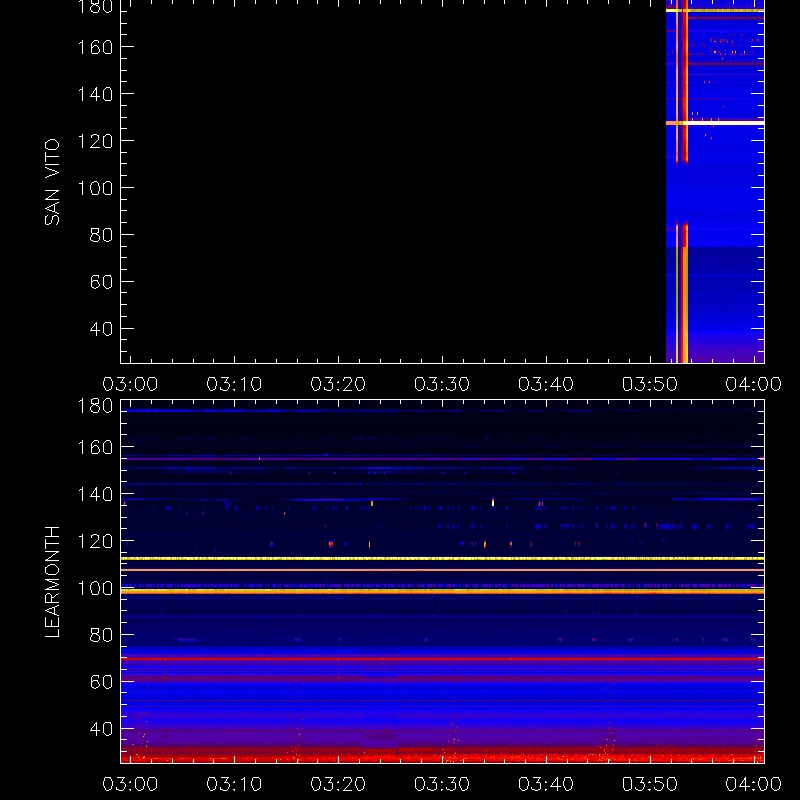The image size is (800, 800).
Task: Select the 40 tick label on SAN VITO plot
Action: (101, 329)
